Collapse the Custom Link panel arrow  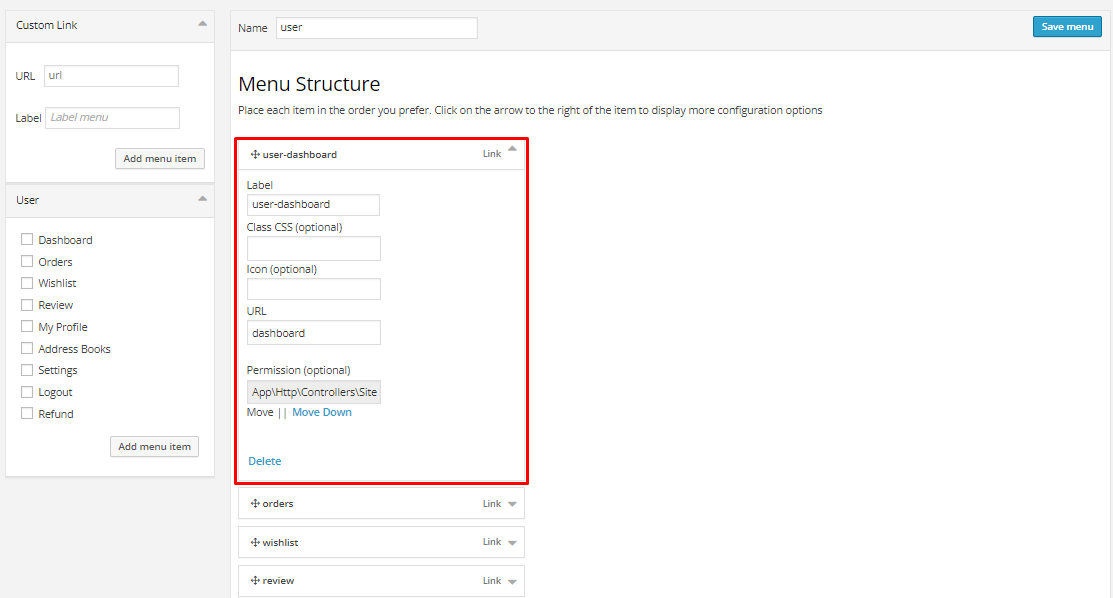click(x=203, y=23)
